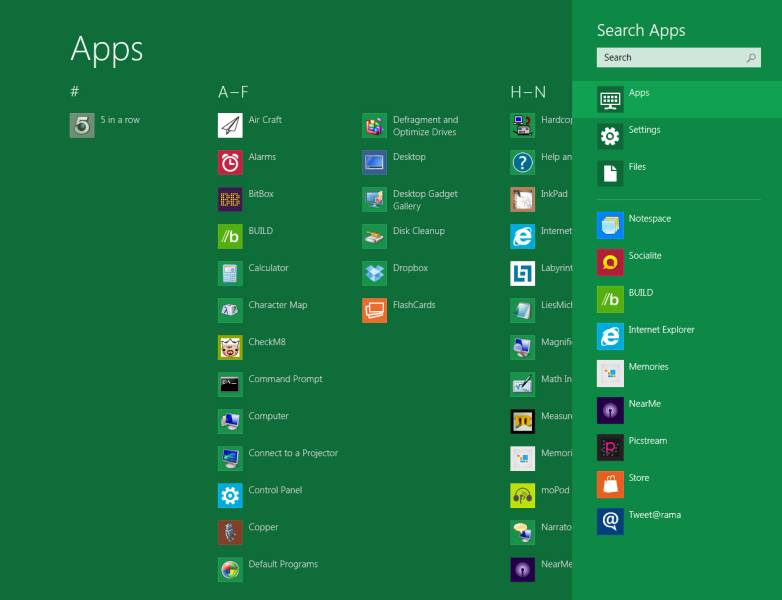Launch the Measure app icon

(x=522, y=421)
